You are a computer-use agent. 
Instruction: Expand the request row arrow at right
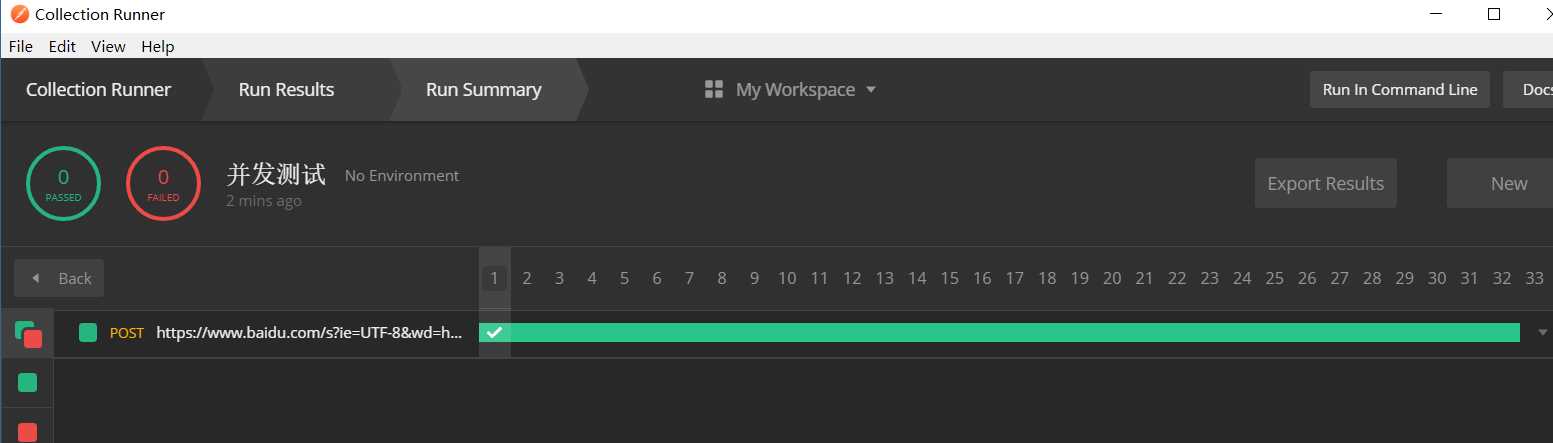(1542, 333)
